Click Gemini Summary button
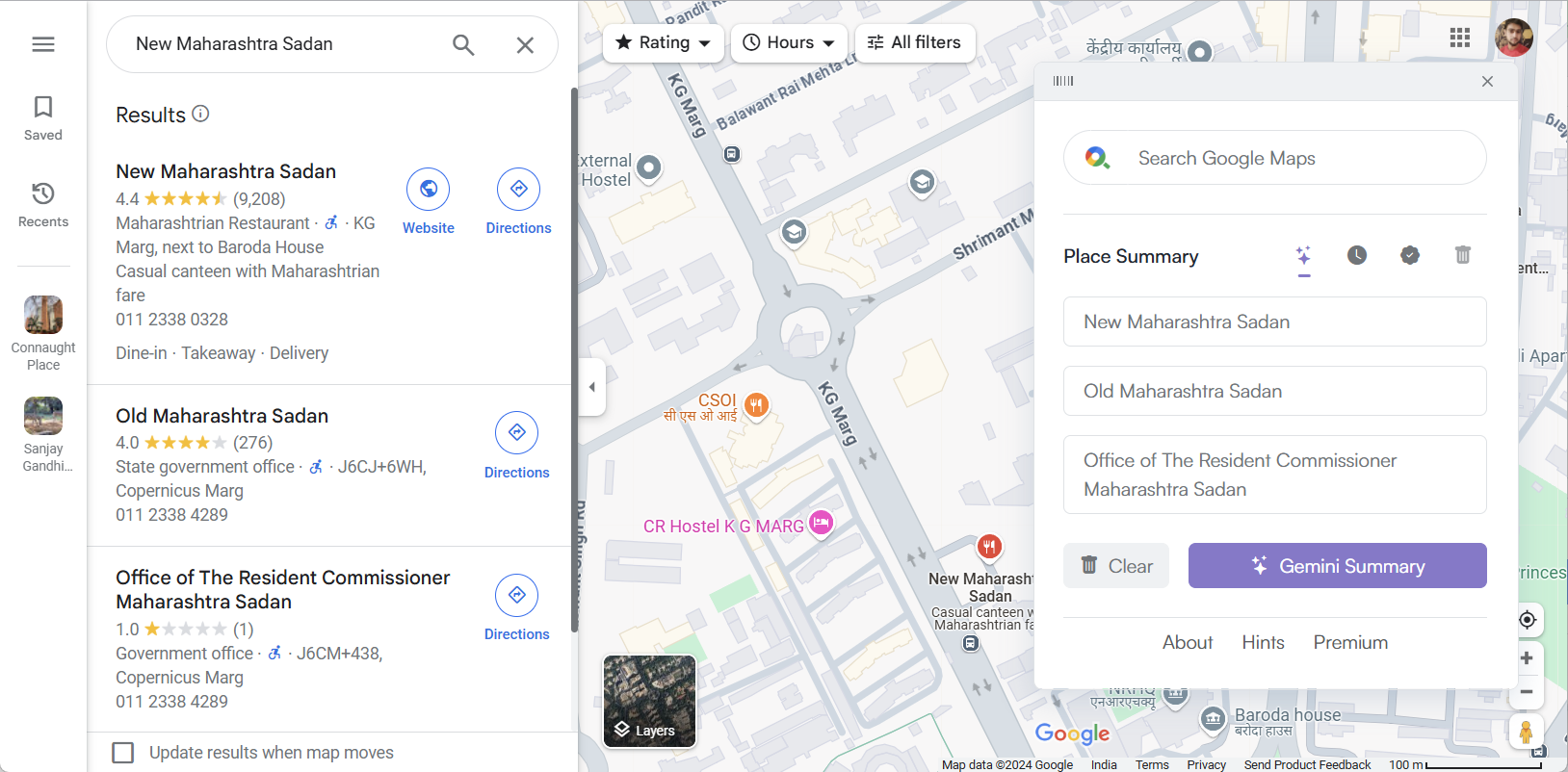Viewport: 1568px width, 772px height. click(1338, 566)
